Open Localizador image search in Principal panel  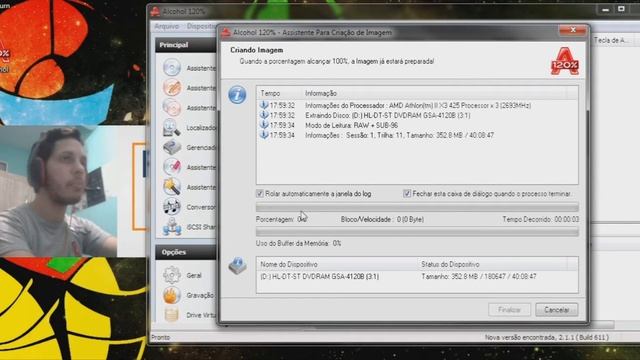tap(189, 128)
